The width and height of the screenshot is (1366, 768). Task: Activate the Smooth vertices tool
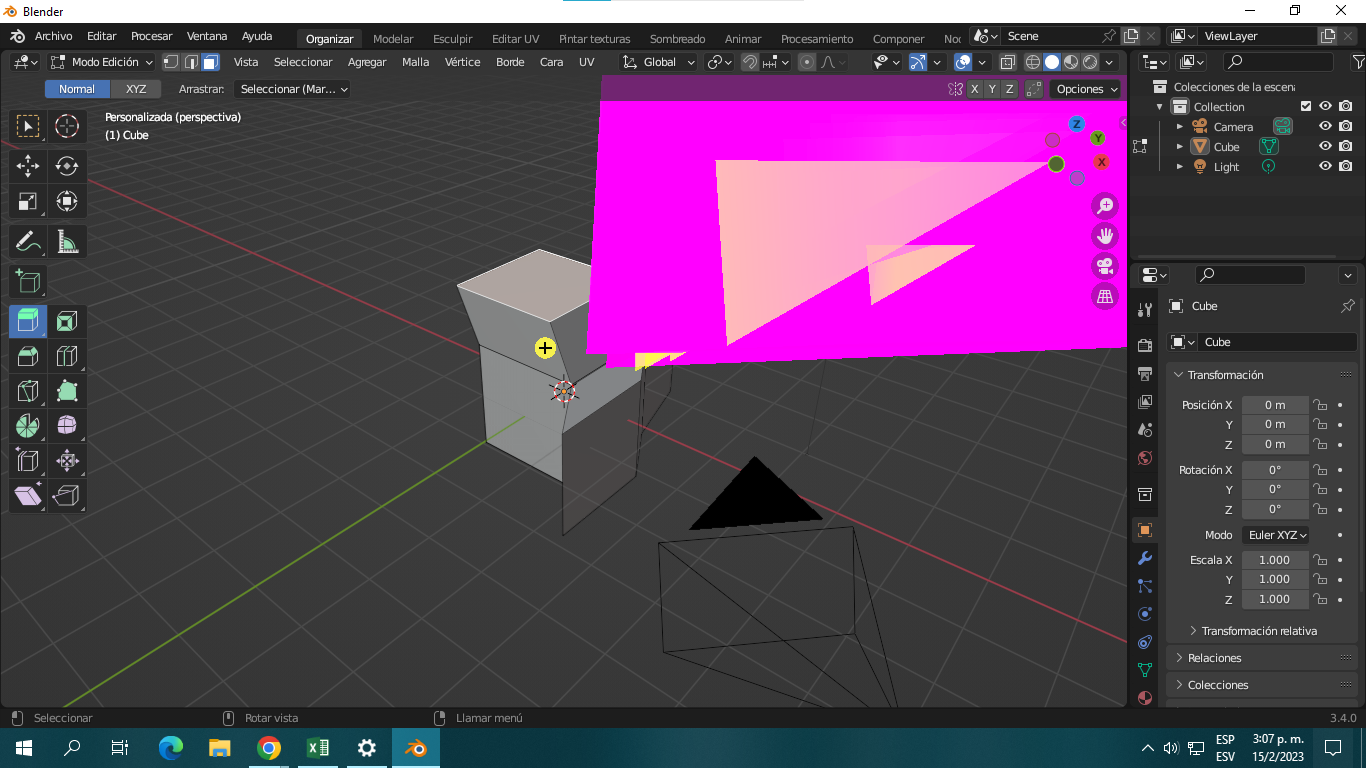click(67, 426)
